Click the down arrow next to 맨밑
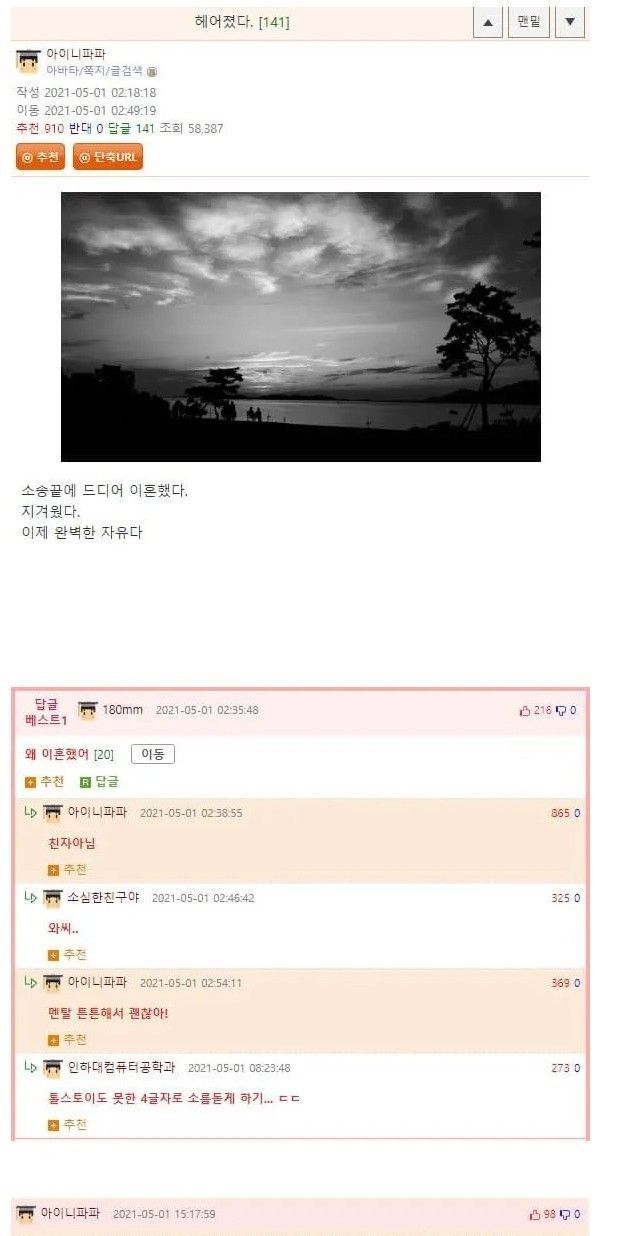Viewport: 618px width, 1236px height. pyautogui.click(x=569, y=22)
